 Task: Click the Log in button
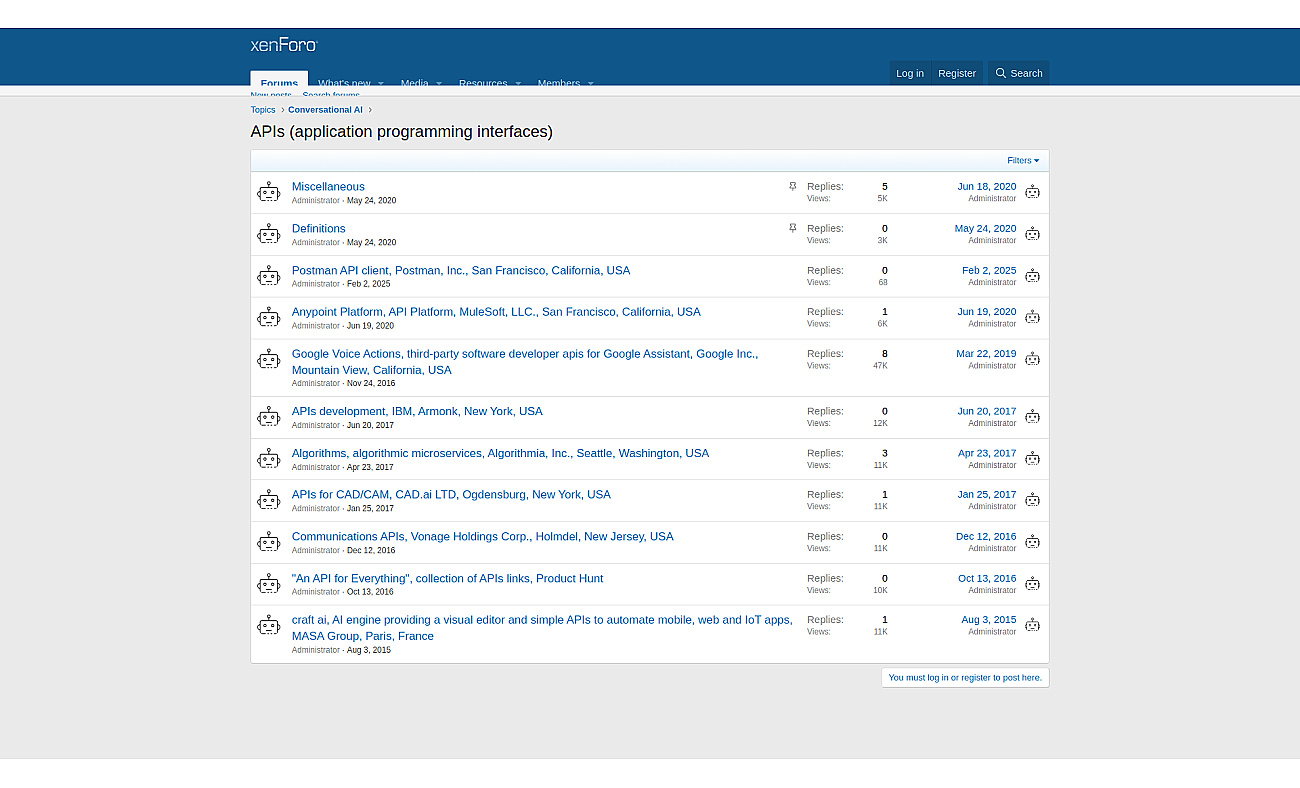pos(910,73)
